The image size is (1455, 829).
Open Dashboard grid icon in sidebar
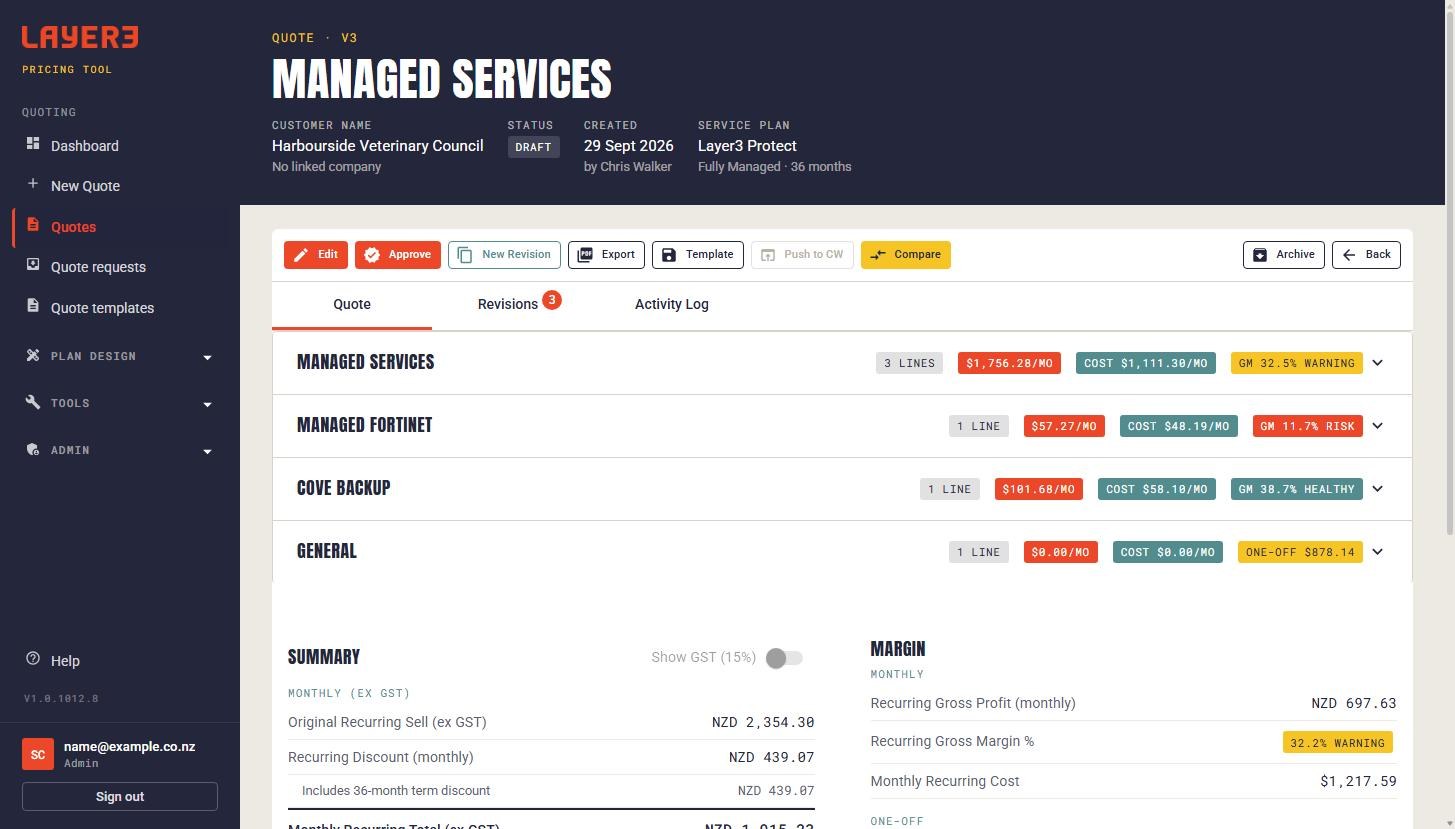(33, 144)
